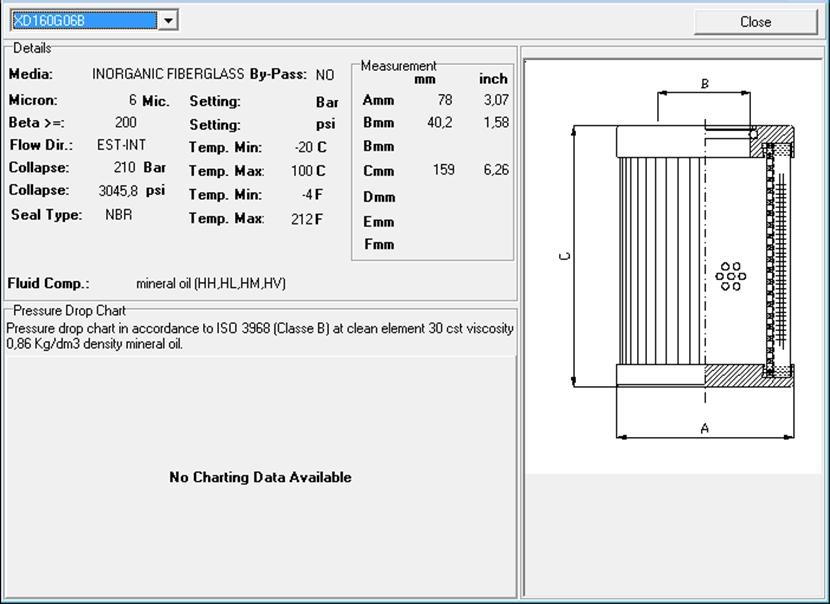Click the filter element cross-section drawing

click(704, 260)
